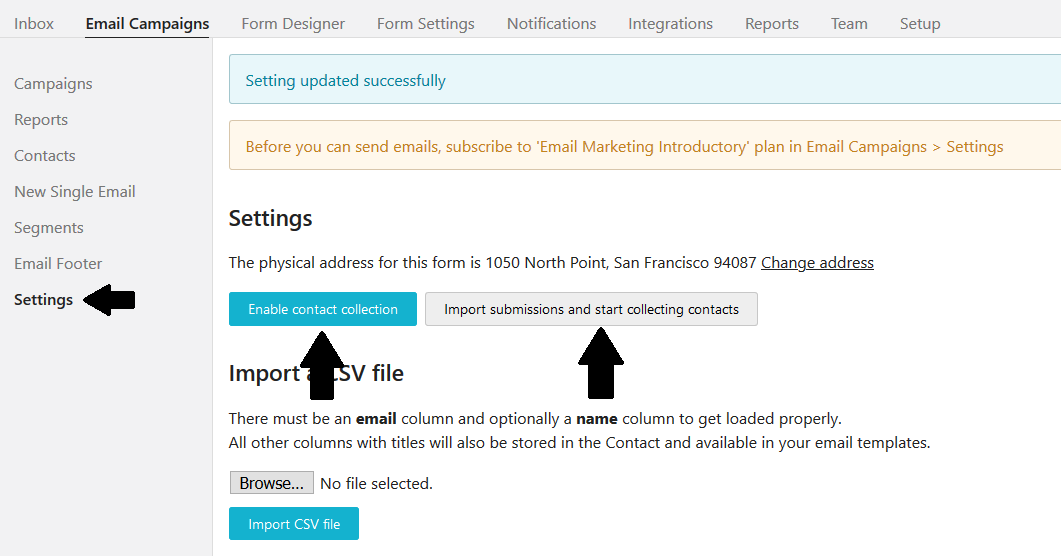Open New Single Email from the sidebar
This screenshot has width=1061, height=556.
[x=75, y=192]
